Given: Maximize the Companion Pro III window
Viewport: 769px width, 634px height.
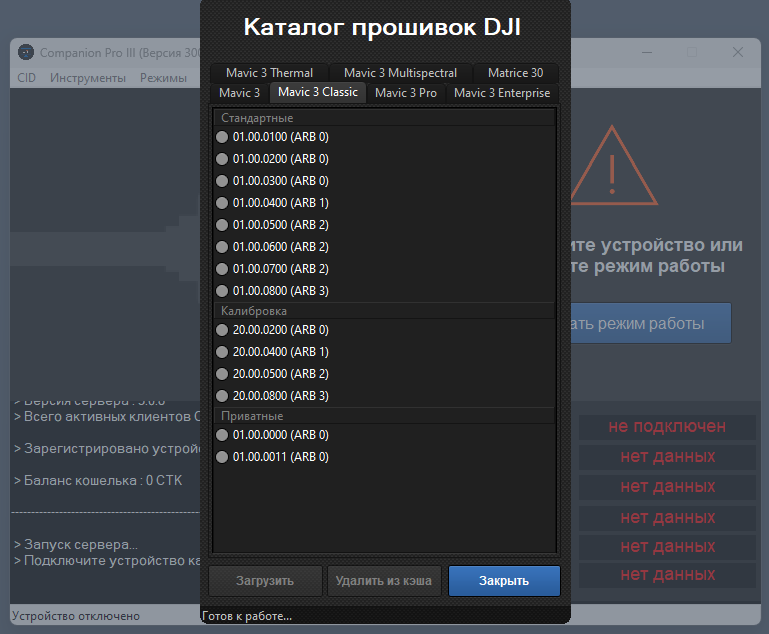Looking at the screenshot, I should pyautogui.click(x=692, y=52).
